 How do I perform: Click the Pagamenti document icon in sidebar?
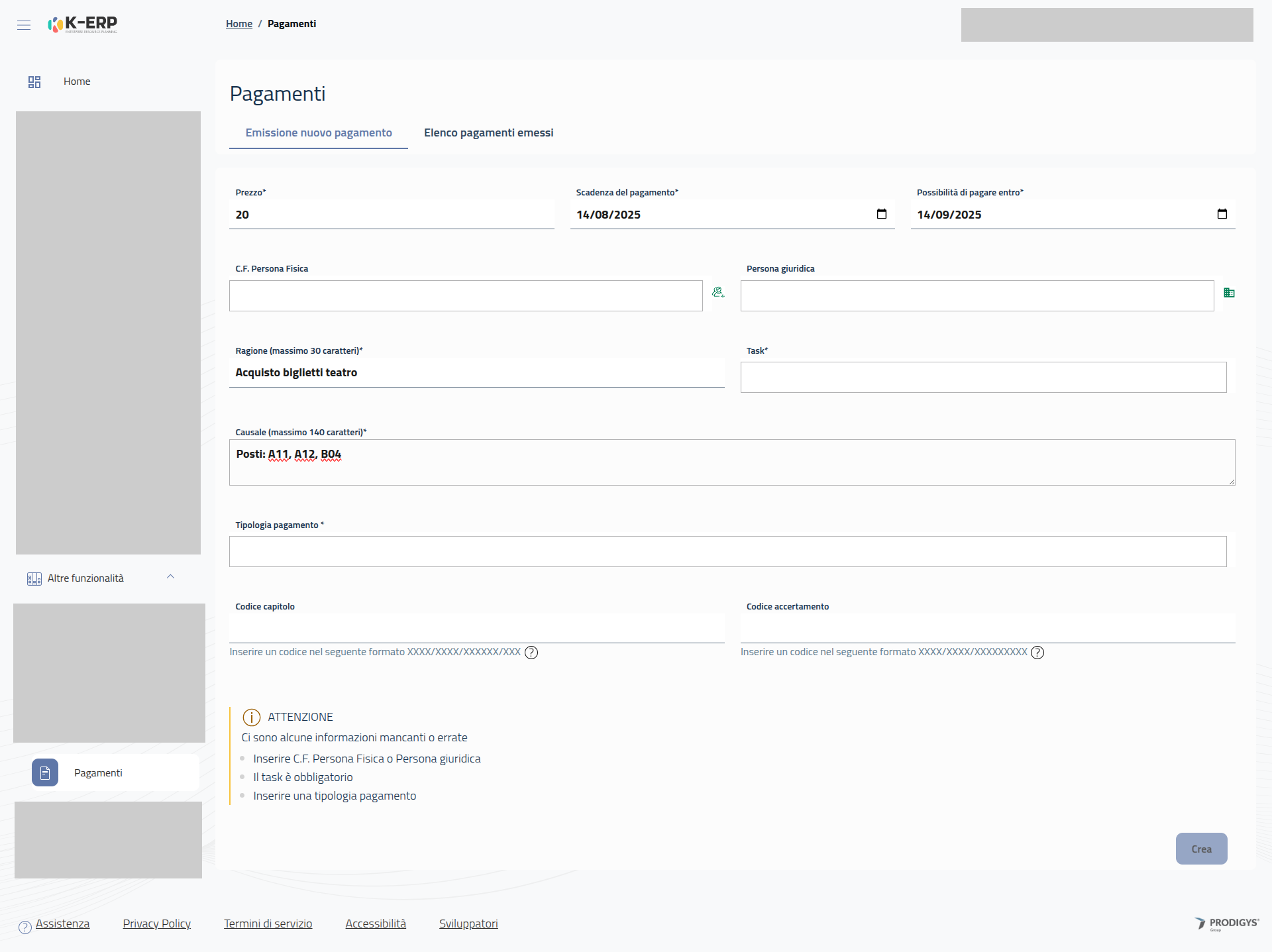(x=45, y=772)
